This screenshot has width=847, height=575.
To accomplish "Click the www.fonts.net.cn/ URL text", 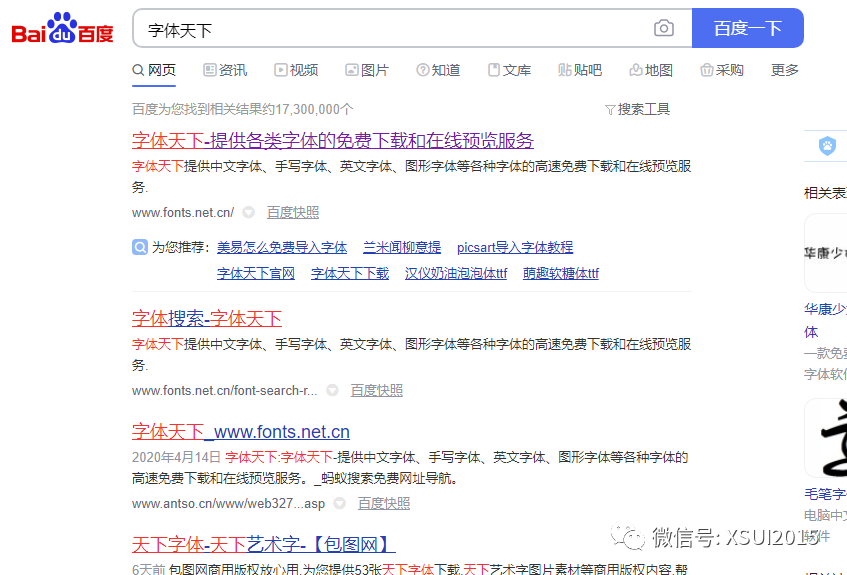I will coord(183,212).
